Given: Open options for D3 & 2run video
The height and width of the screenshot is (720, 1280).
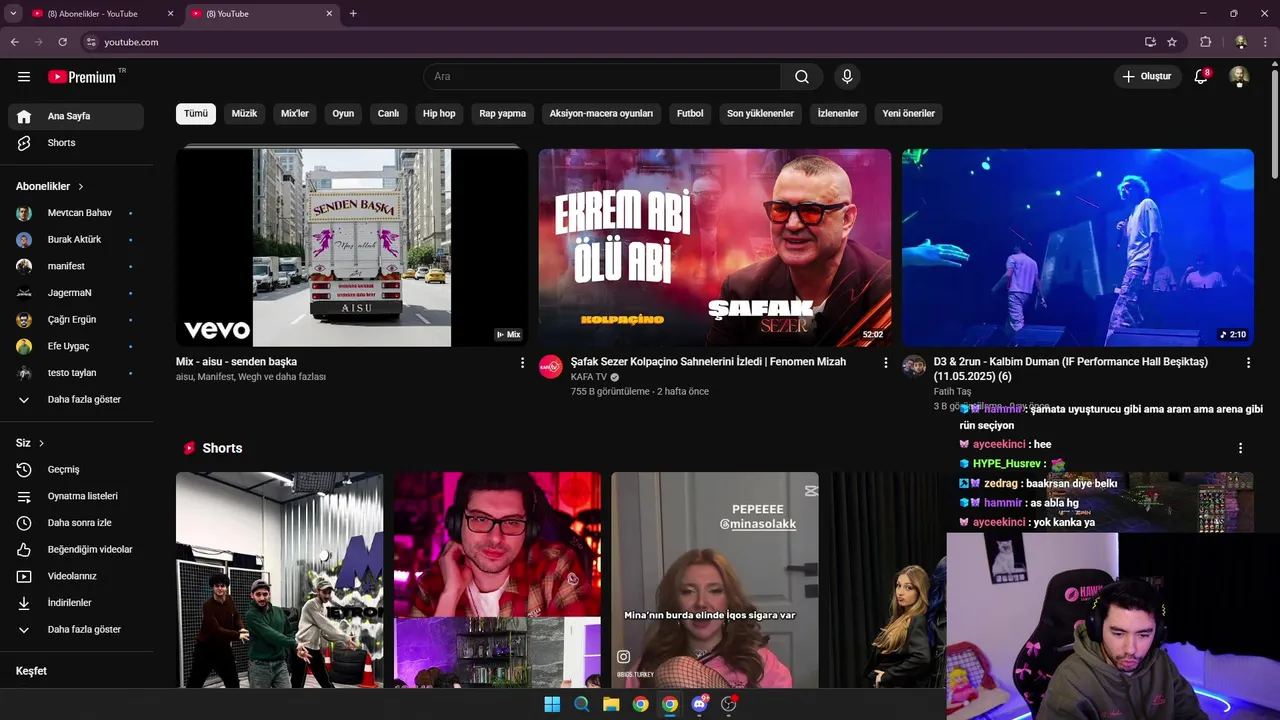Looking at the screenshot, I should point(1248,363).
